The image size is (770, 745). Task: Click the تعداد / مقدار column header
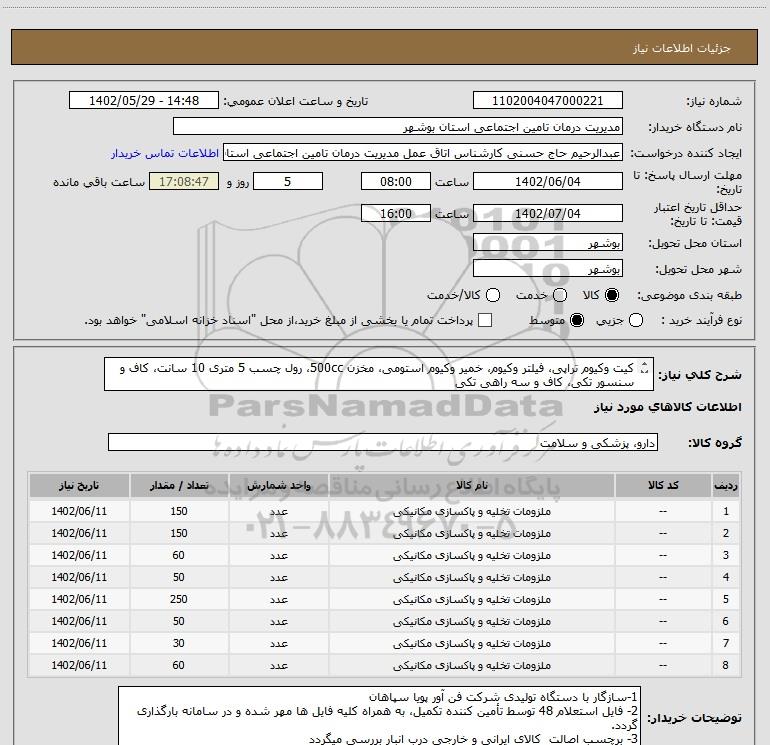click(179, 485)
